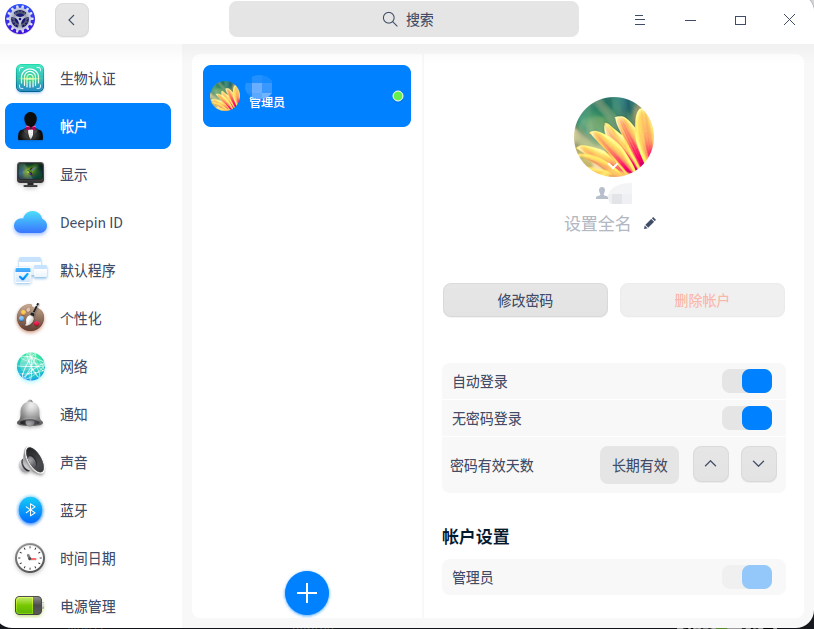The image size is (814, 629).
Task: Decrease password validity with down stepper
Action: (x=759, y=464)
